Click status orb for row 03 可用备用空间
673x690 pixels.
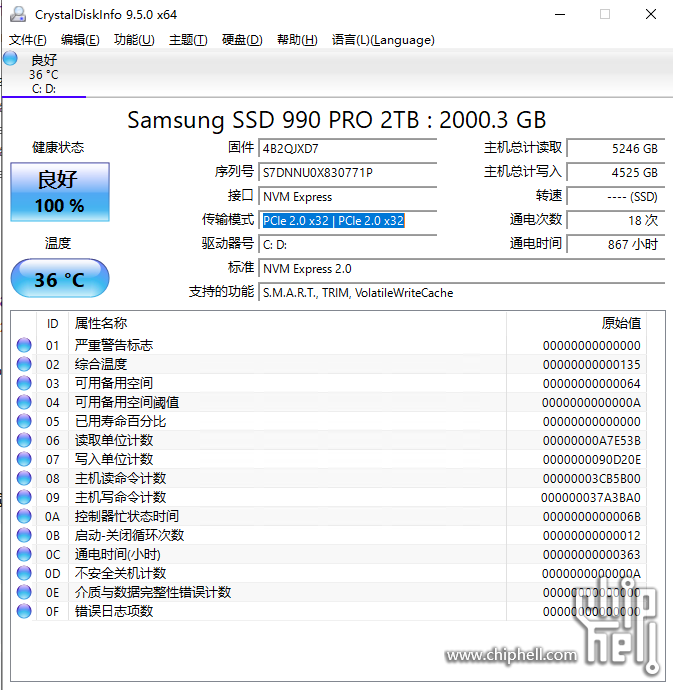(x=24, y=383)
